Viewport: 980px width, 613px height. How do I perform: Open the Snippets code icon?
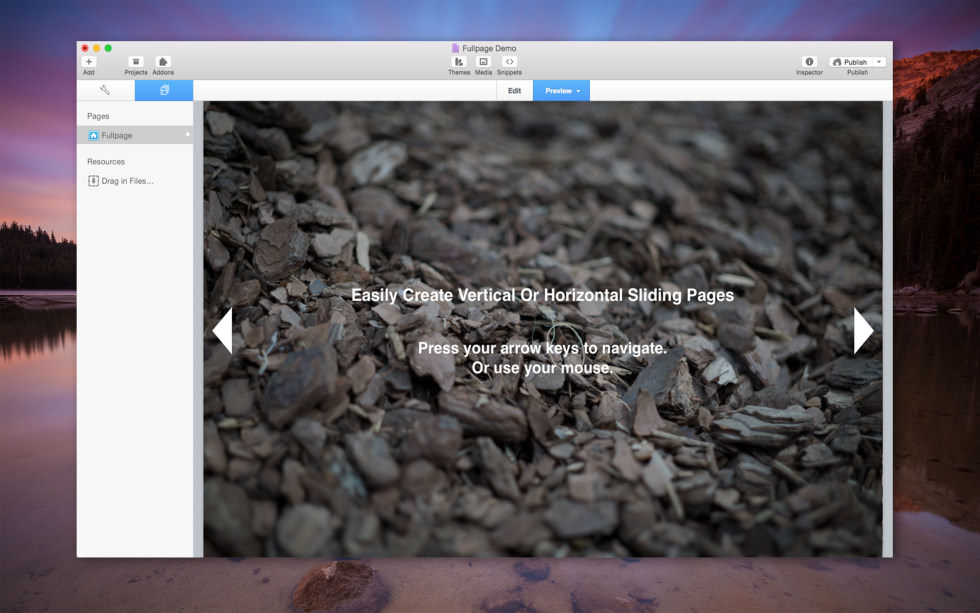click(509, 62)
